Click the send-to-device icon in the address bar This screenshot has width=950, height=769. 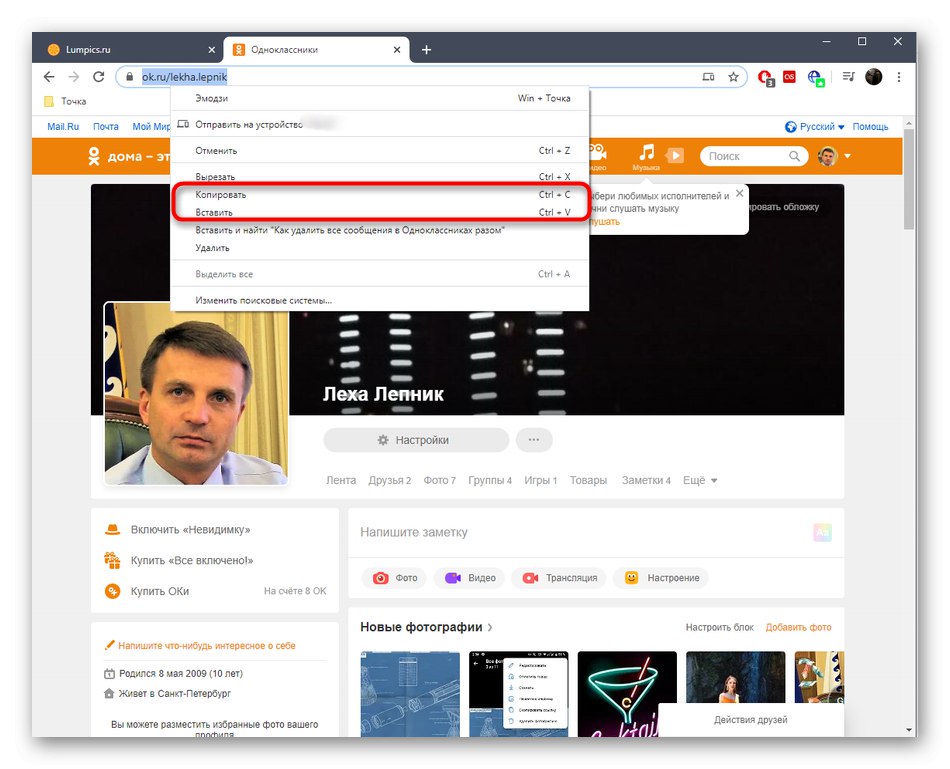709,76
